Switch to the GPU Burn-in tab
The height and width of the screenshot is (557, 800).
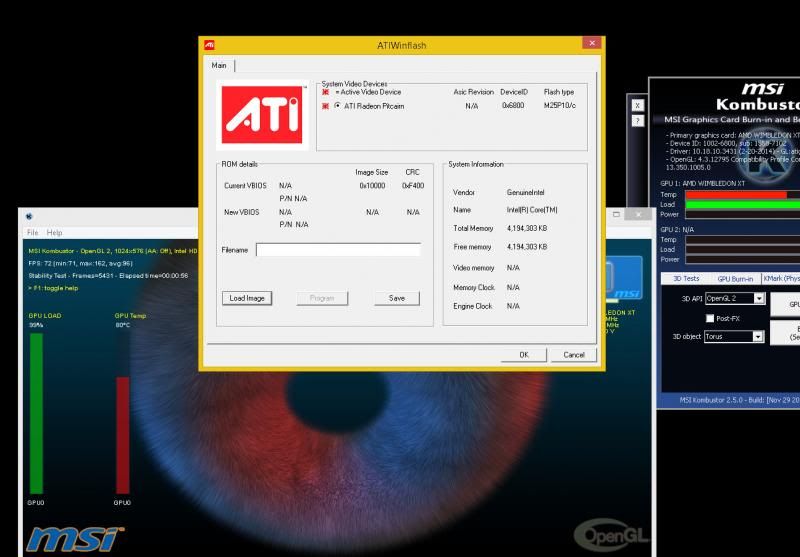[x=735, y=278]
